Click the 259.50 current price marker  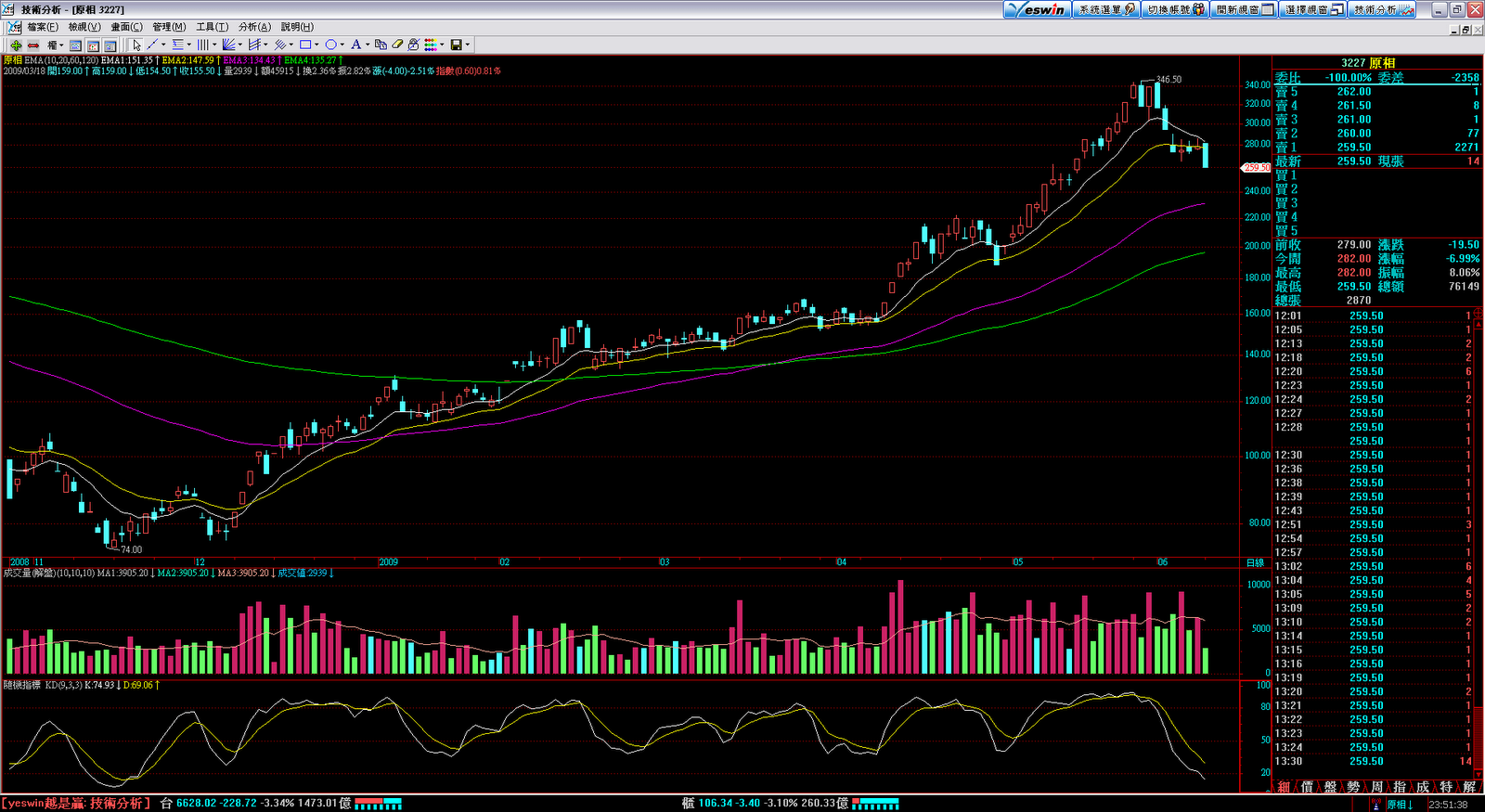(1257, 168)
